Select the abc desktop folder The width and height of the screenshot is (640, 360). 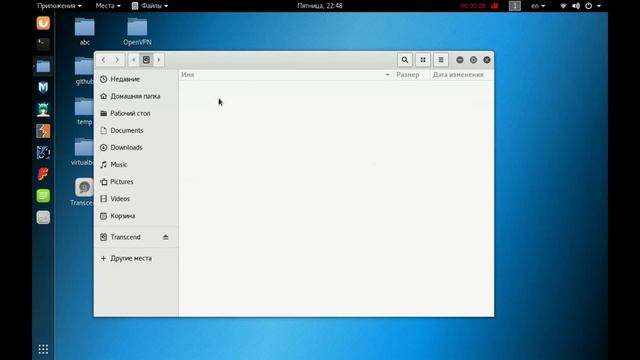tap(84, 31)
